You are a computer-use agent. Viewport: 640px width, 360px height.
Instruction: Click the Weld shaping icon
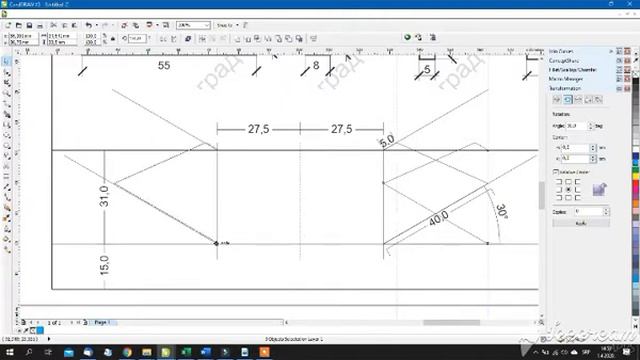[x=237, y=39]
